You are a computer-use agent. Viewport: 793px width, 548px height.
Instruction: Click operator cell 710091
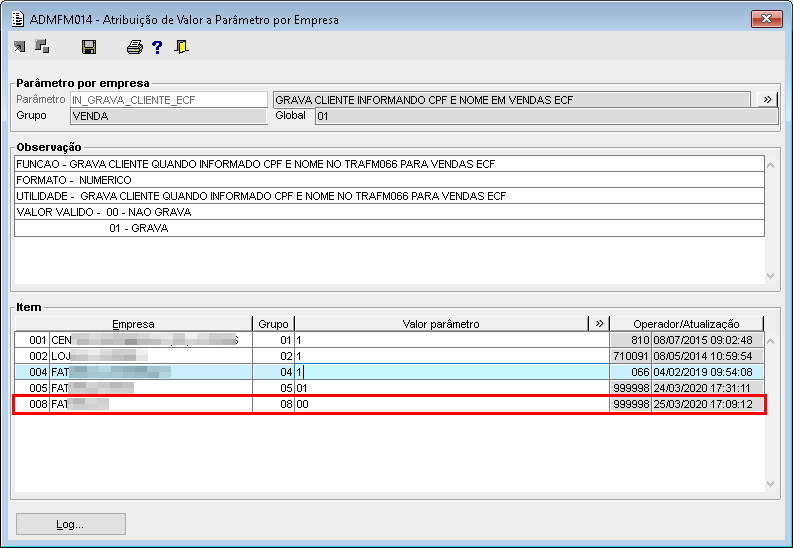[630, 356]
